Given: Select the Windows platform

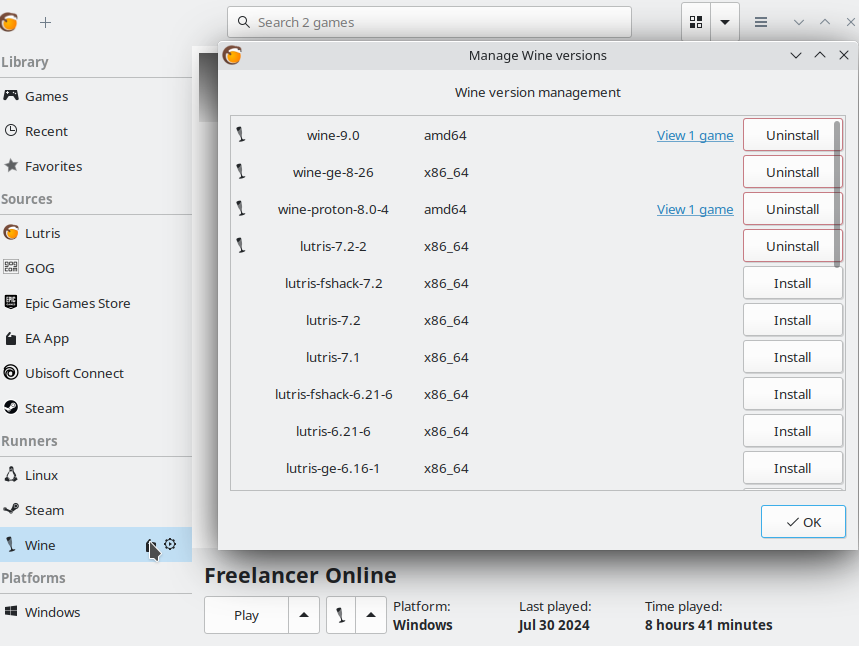Looking at the screenshot, I should coord(96,612).
